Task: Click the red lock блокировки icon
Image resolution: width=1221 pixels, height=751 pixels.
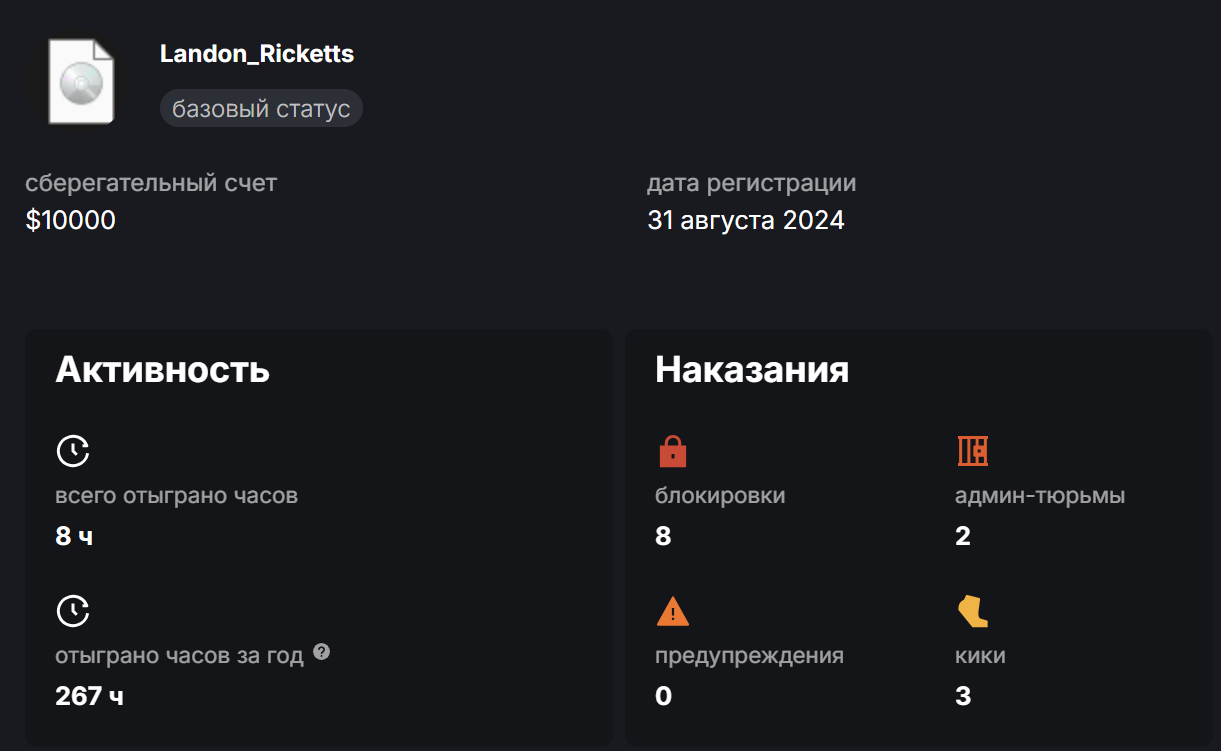Action: [x=673, y=451]
